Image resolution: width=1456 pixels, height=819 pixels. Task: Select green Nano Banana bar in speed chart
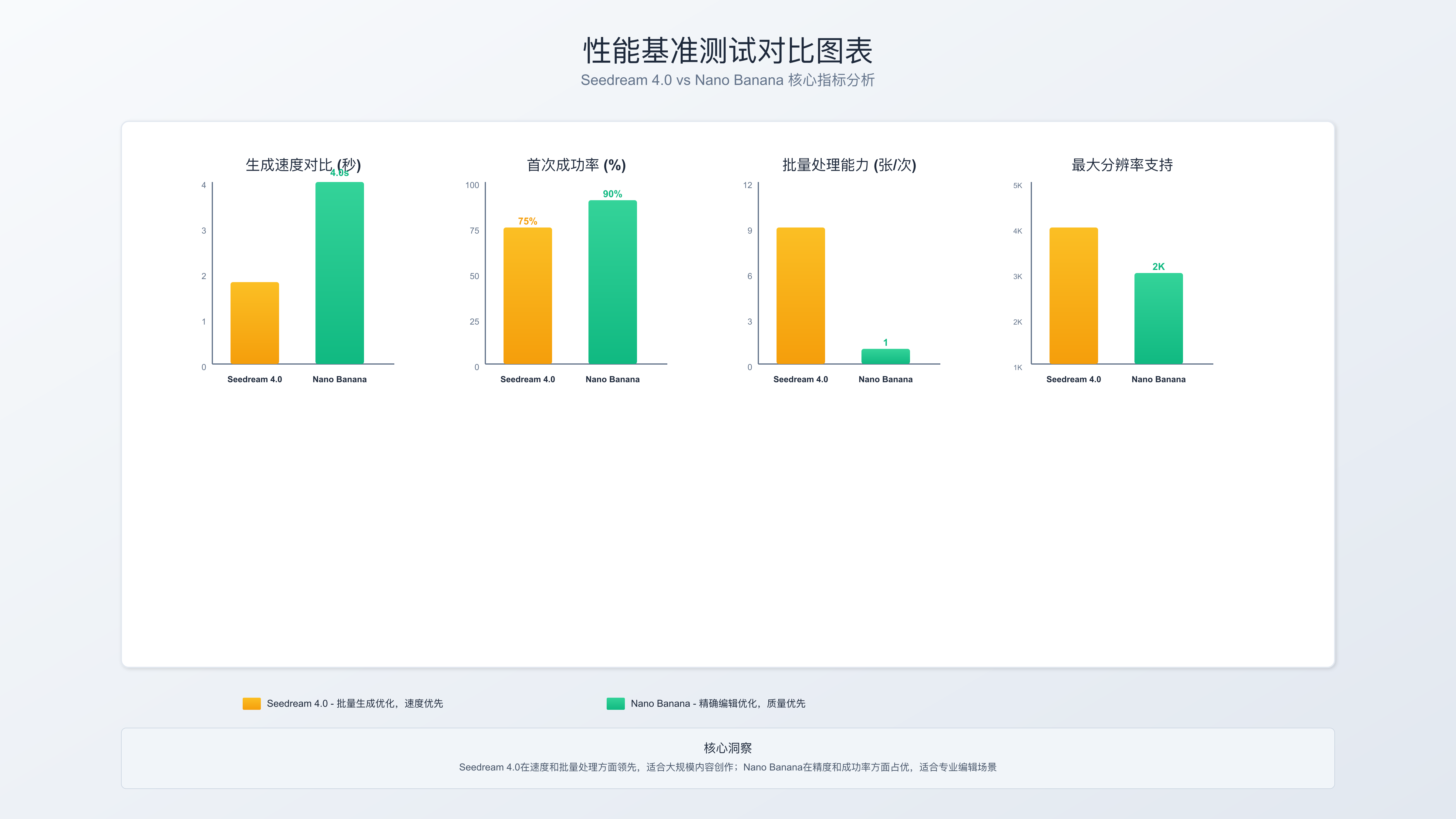tap(340, 273)
